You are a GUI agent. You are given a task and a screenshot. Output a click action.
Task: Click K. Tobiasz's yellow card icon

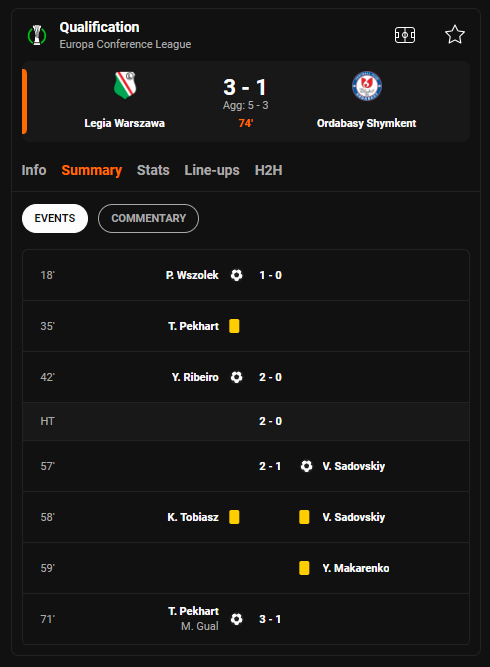pos(234,517)
